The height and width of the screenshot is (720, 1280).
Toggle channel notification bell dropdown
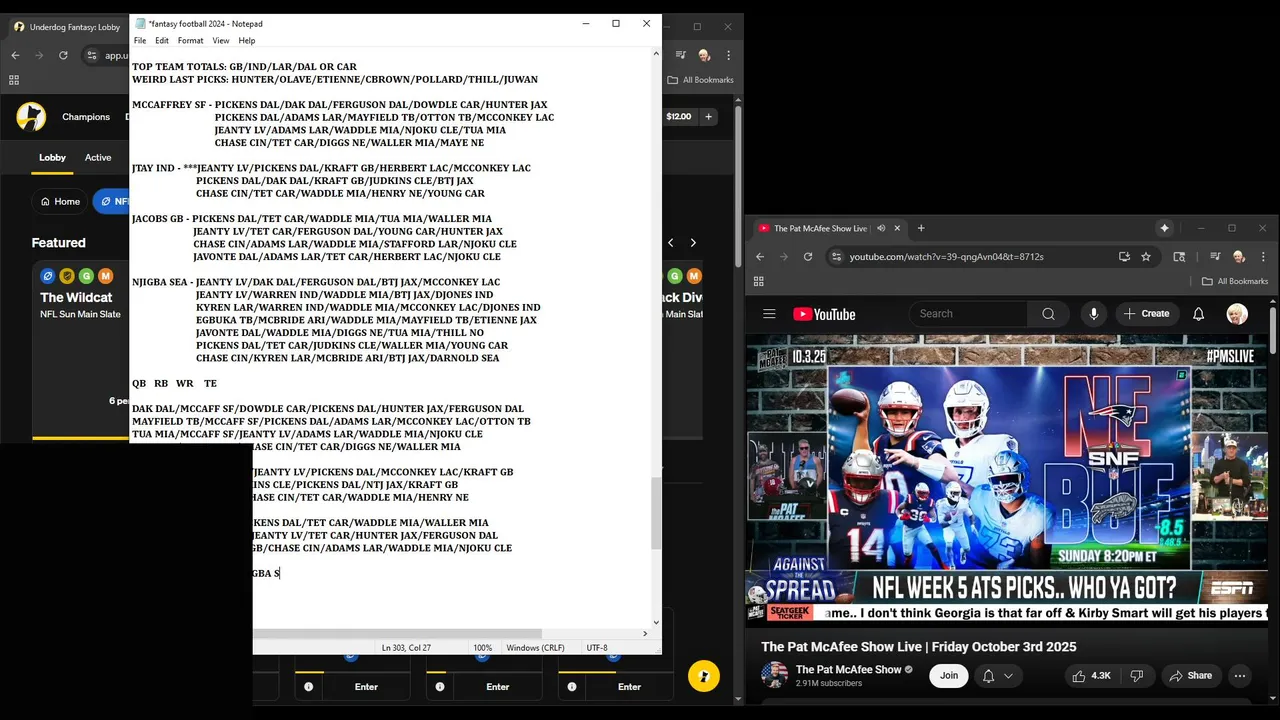coord(999,676)
